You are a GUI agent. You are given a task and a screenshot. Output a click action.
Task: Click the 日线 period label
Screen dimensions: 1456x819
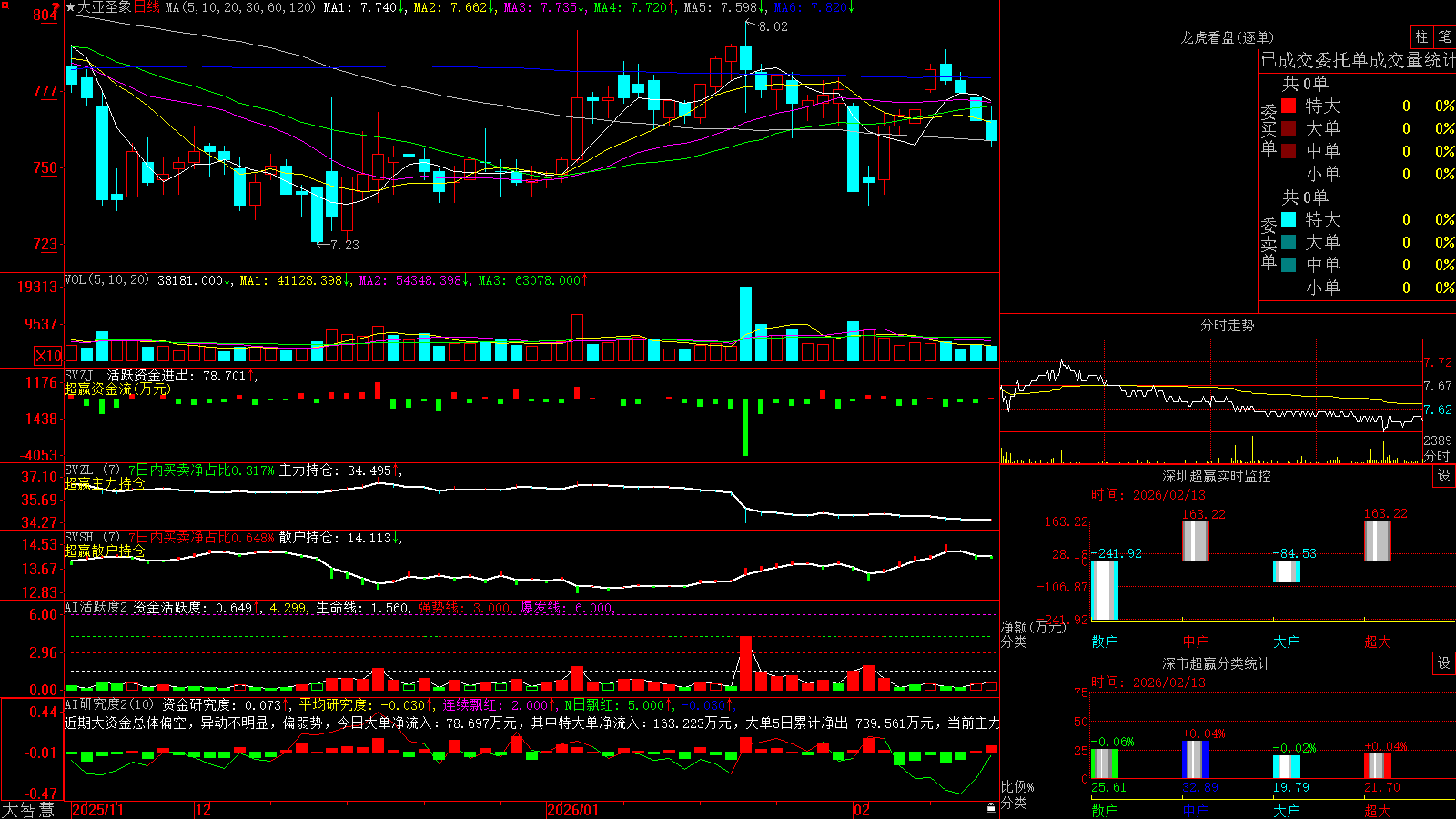coord(147,7)
